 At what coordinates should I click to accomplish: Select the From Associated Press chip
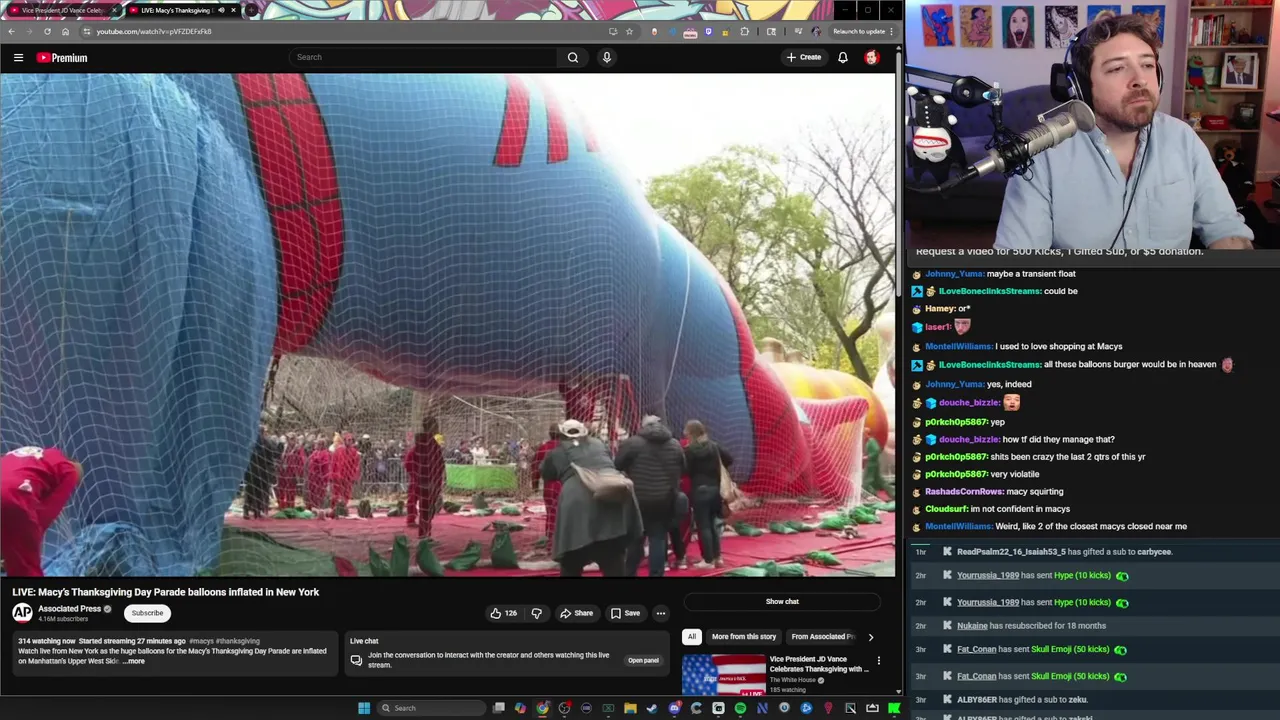[x=822, y=636]
